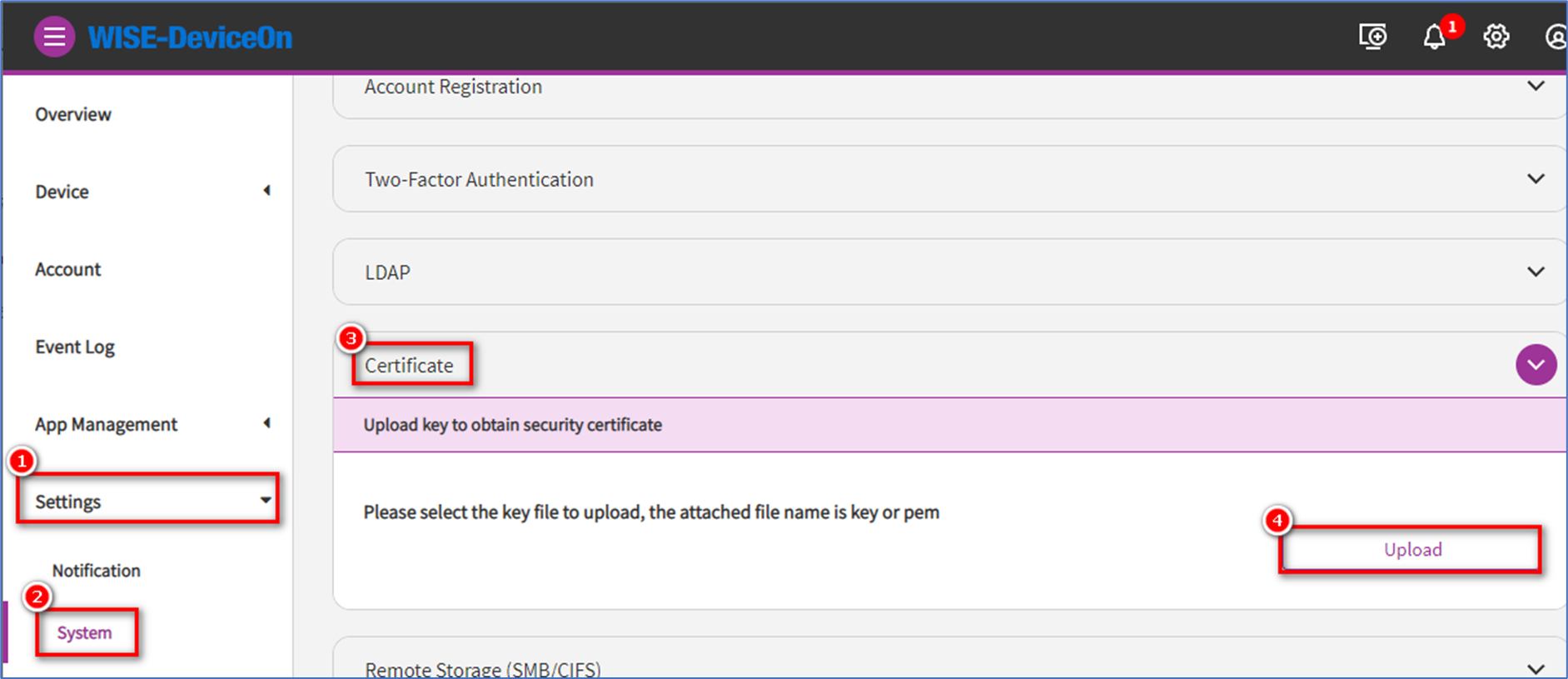Click the add device monitor icon
This screenshot has width=1568, height=679.
(x=1372, y=37)
